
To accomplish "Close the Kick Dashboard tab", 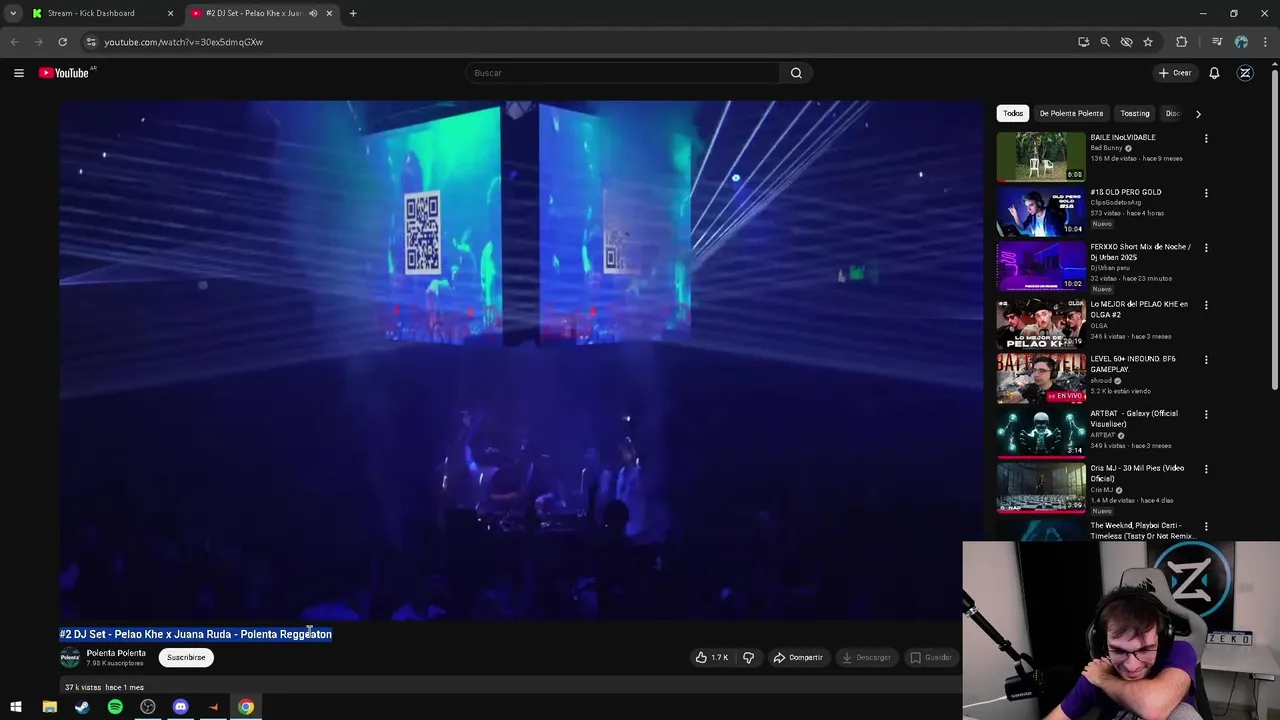I will point(170,13).
